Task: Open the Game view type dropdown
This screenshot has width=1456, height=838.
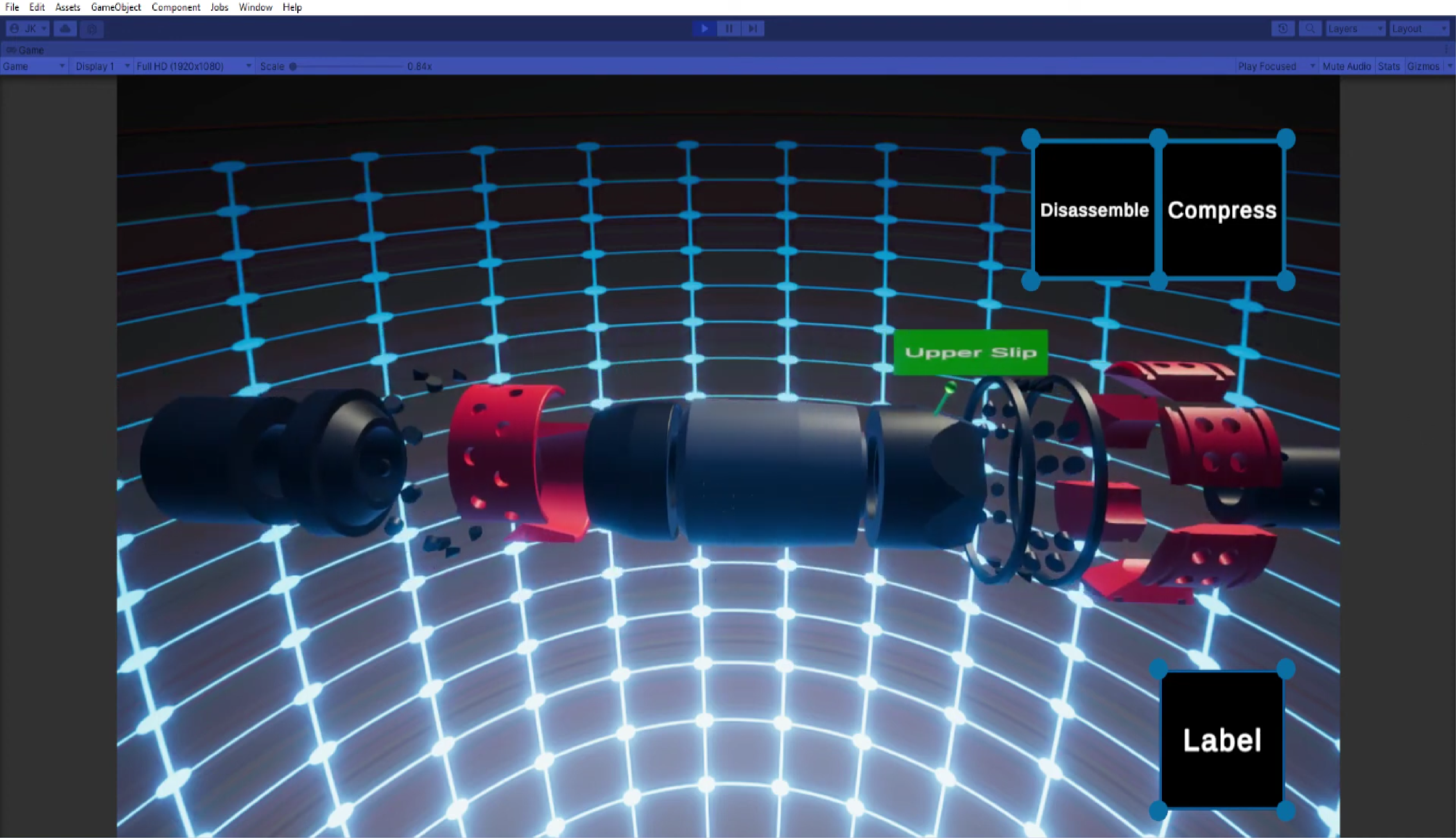Action: pos(34,66)
